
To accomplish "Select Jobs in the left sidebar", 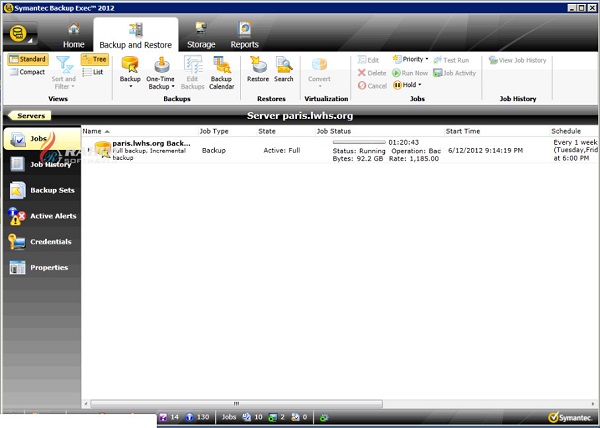I will click(42, 139).
